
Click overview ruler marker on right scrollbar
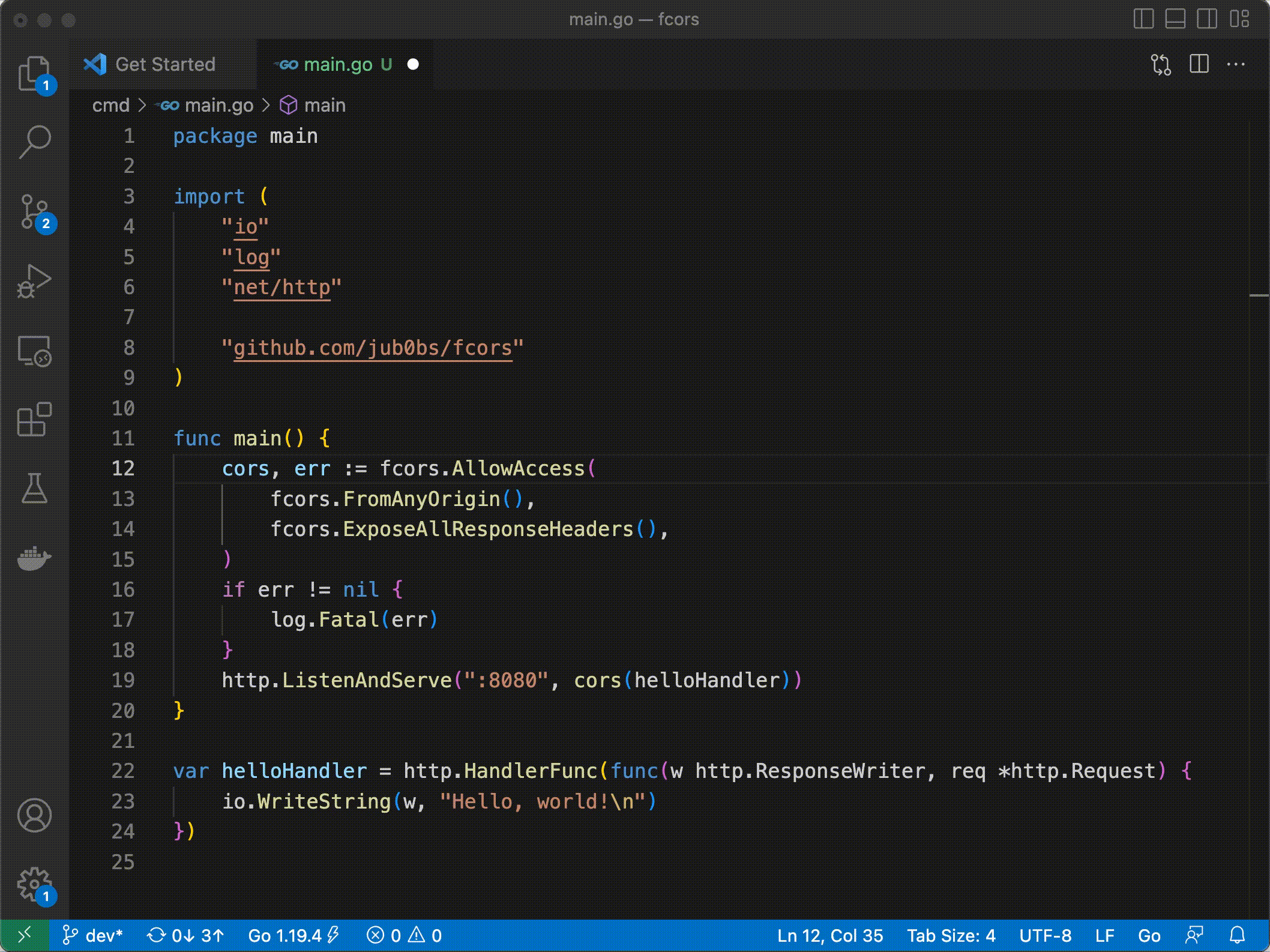(1258, 295)
